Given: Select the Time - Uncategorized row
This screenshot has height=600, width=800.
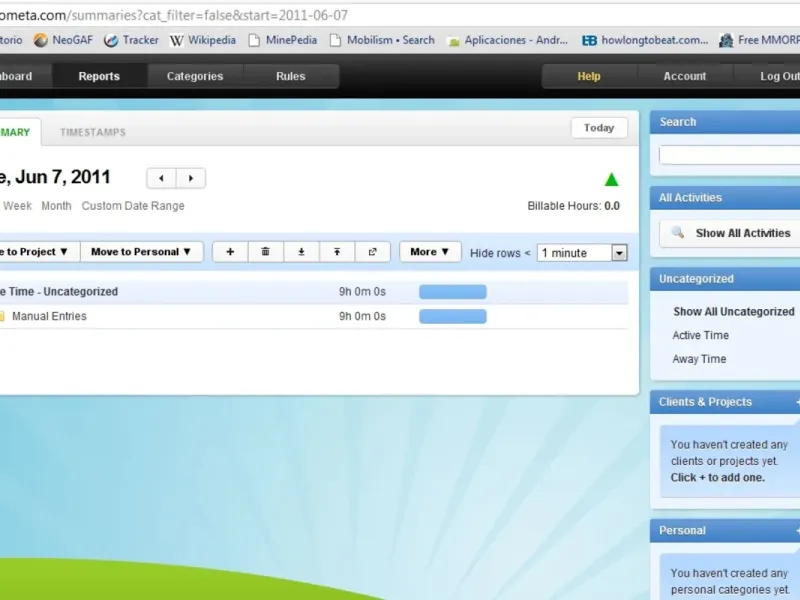Looking at the screenshot, I should tap(314, 292).
